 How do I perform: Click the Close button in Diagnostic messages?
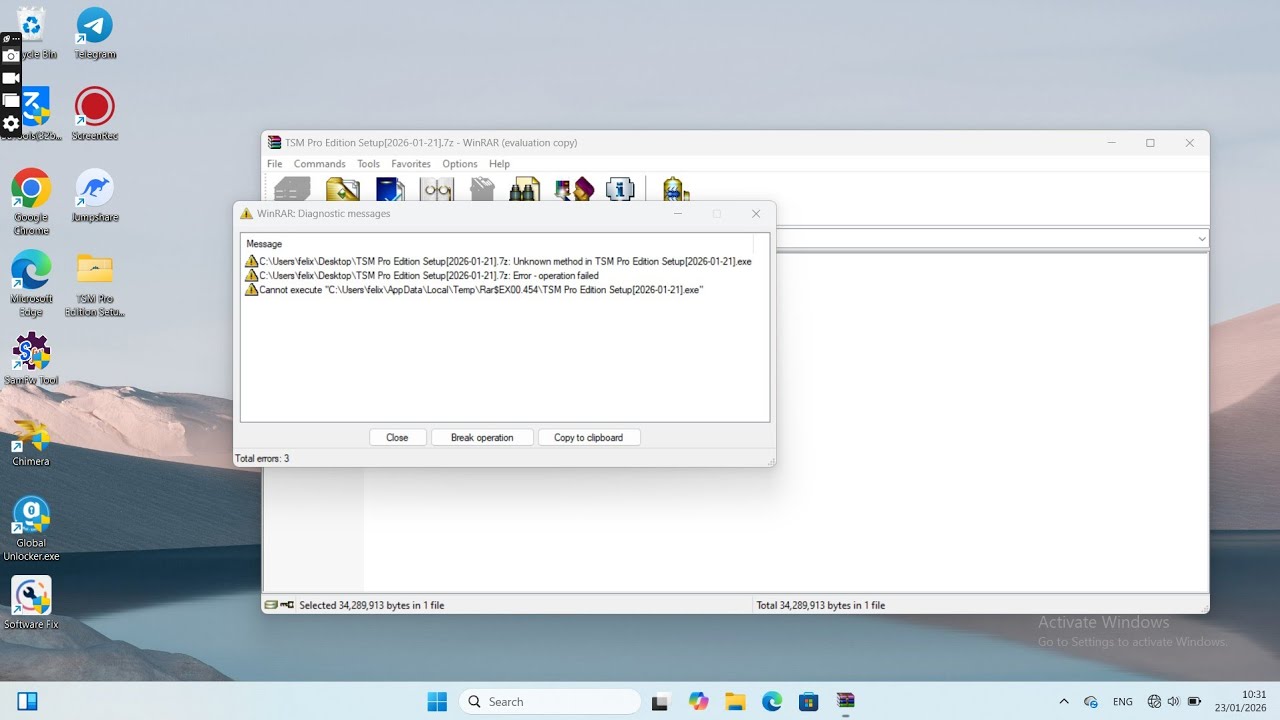pos(398,438)
